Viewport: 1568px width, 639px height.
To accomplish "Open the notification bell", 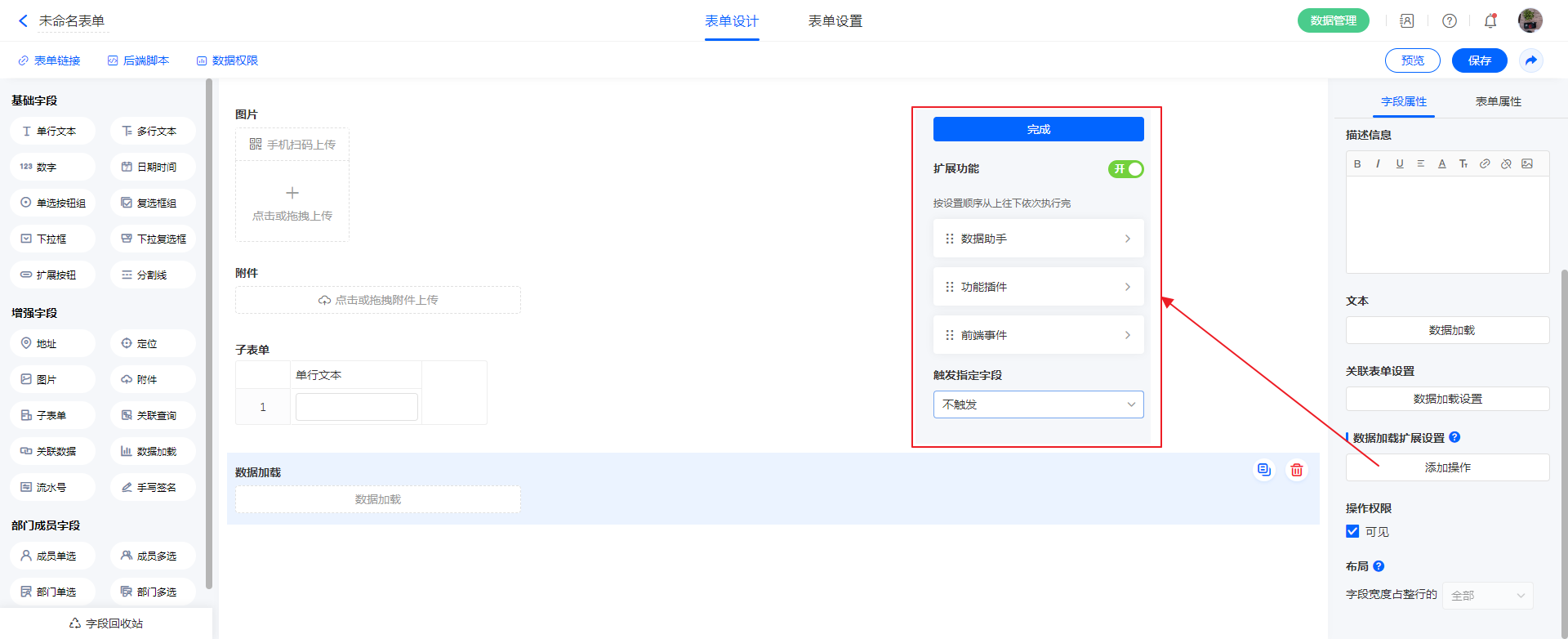I will tap(1490, 21).
